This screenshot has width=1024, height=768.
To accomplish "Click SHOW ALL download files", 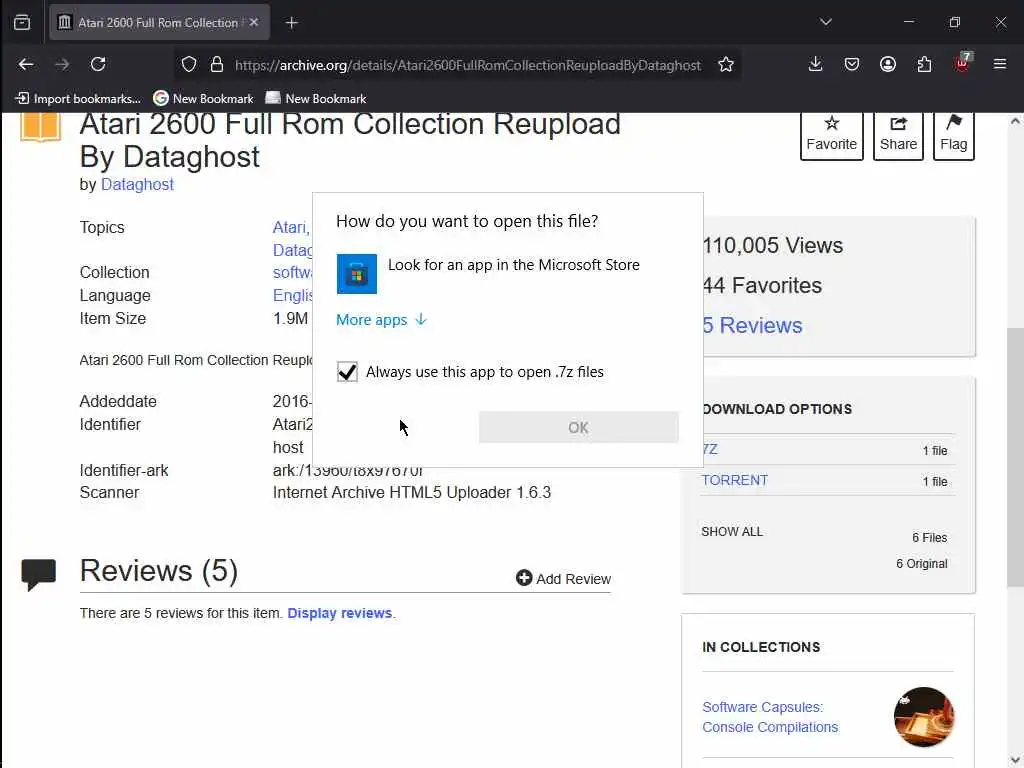I will click(732, 532).
